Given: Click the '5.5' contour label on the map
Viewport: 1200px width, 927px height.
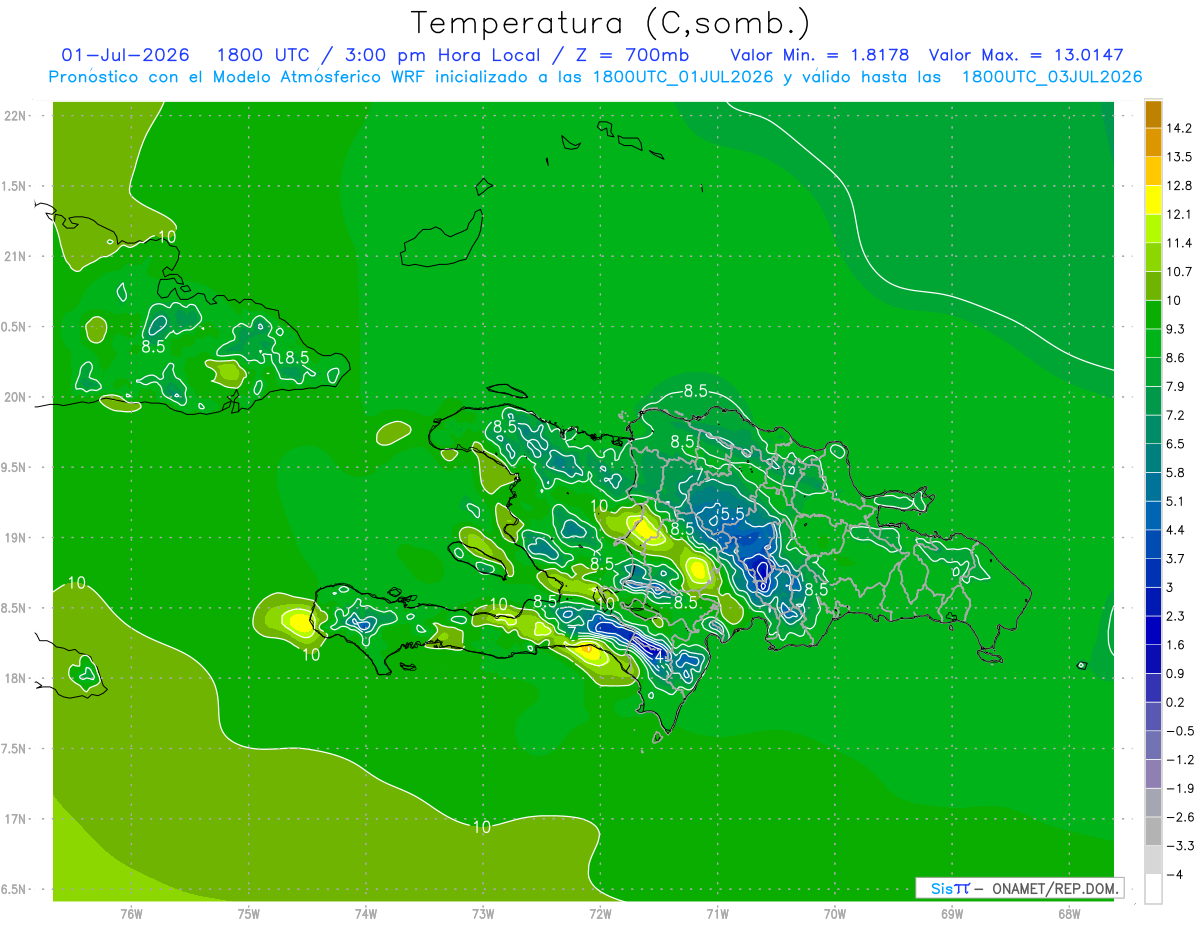Looking at the screenshot, I should coord(732,514).
